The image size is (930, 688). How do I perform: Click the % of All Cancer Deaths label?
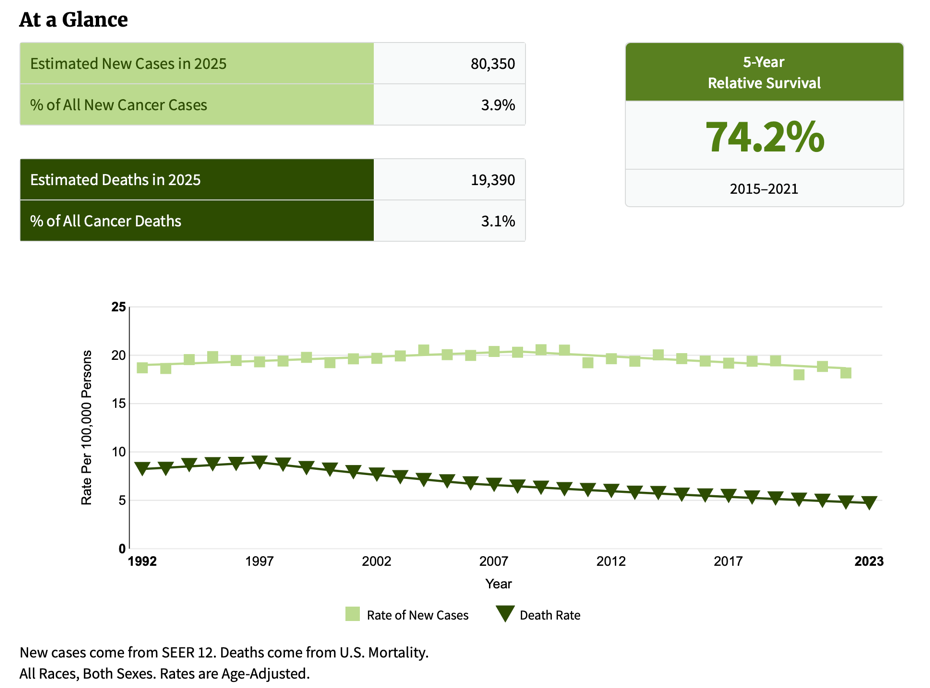(106, 221)
